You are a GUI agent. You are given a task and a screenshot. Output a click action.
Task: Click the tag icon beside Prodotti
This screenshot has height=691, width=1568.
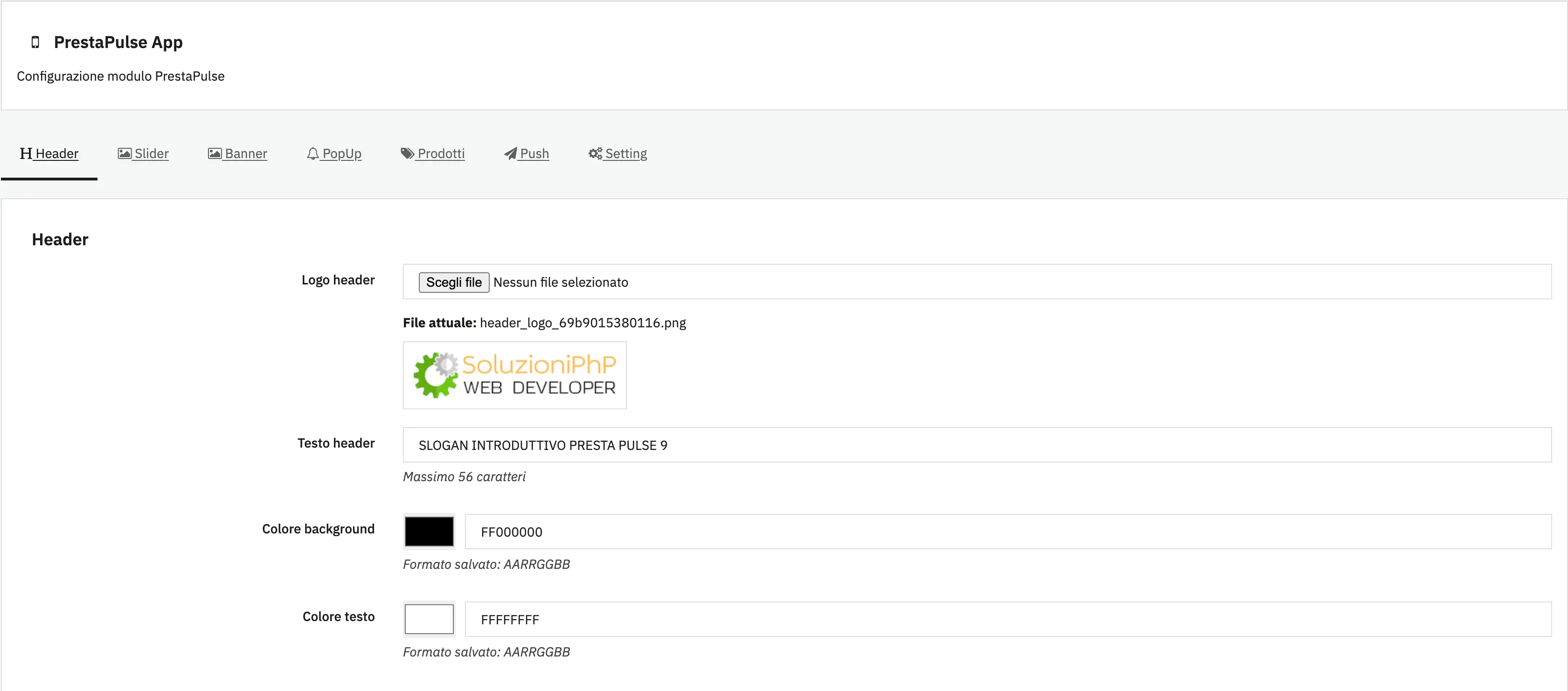407,153
